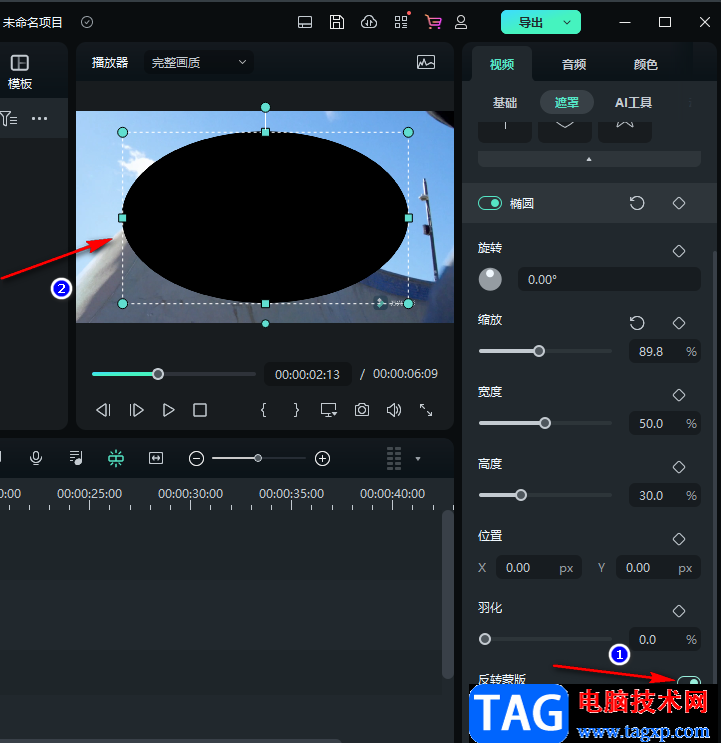Click the 宽度 slider handle

tap(545, 423)
